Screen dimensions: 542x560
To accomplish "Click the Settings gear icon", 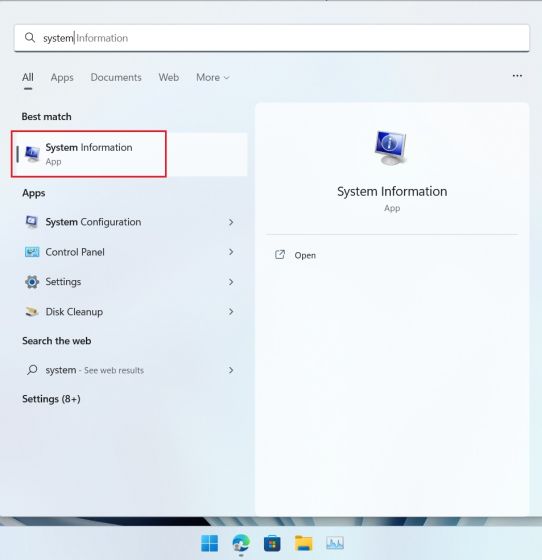I will 32,282.
